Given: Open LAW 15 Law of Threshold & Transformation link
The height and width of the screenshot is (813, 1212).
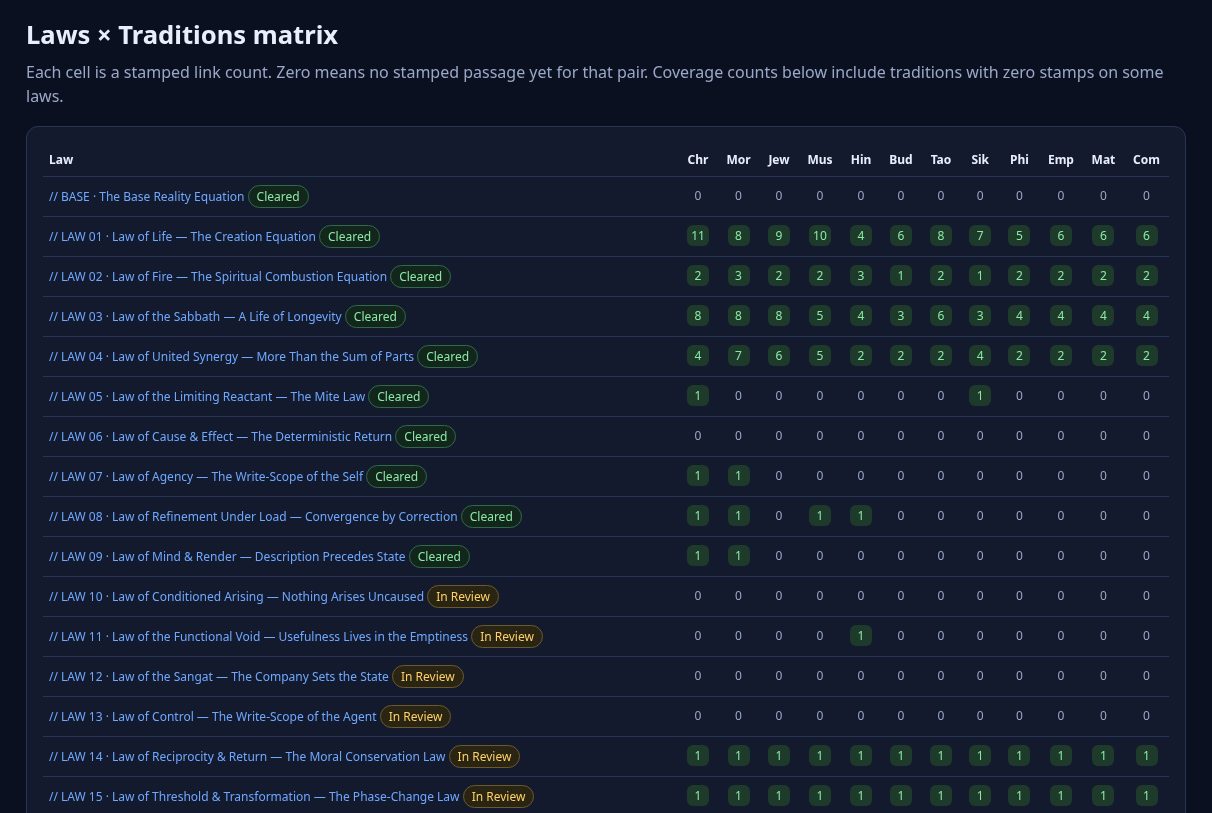Looking at the screenshot, I should [x=254, y=797].
